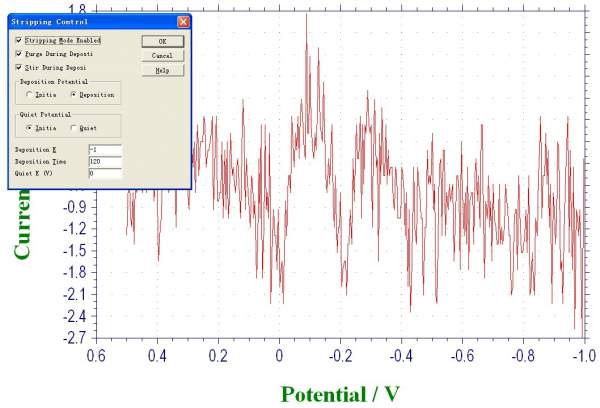
Task: Click the -0.8 potential axis label
Action: pyautogui.click(x=523, y=356)
